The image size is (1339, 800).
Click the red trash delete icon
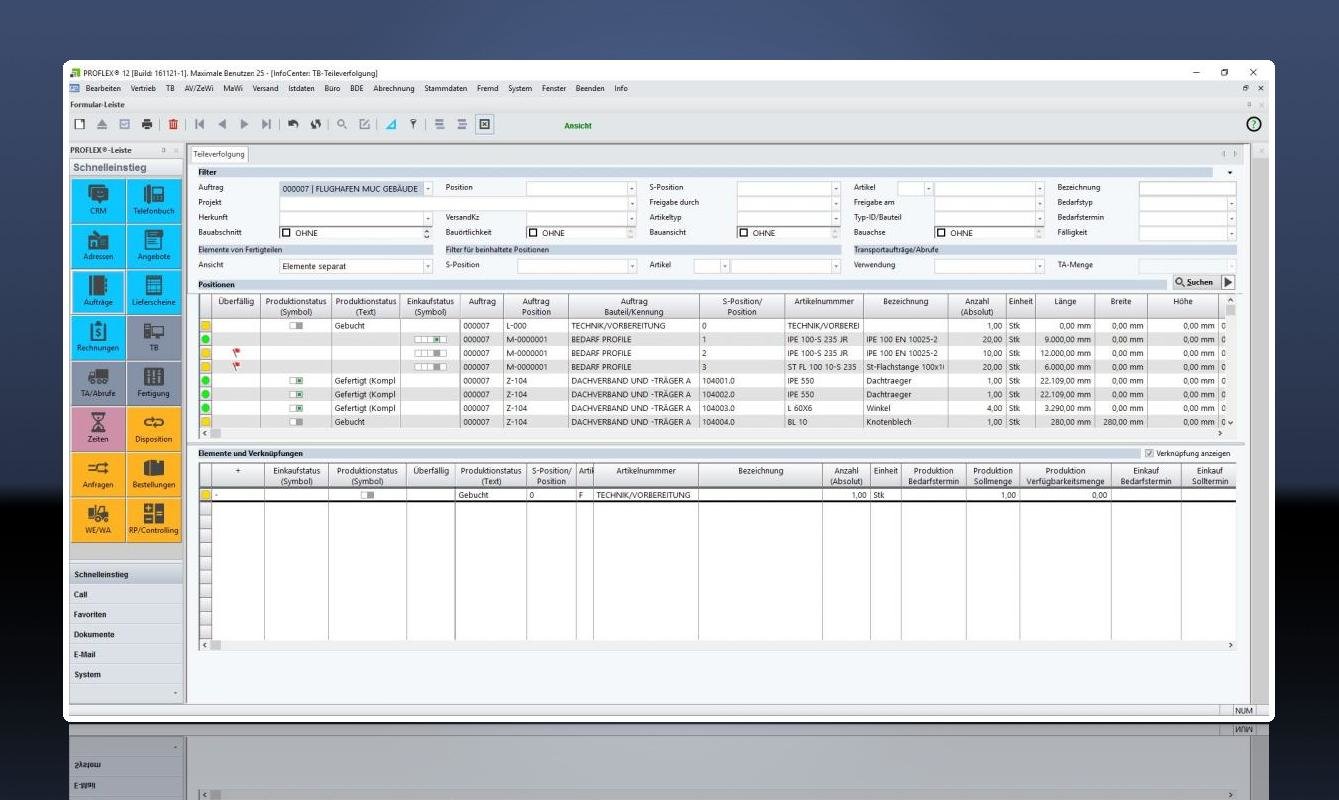point(173,125)
